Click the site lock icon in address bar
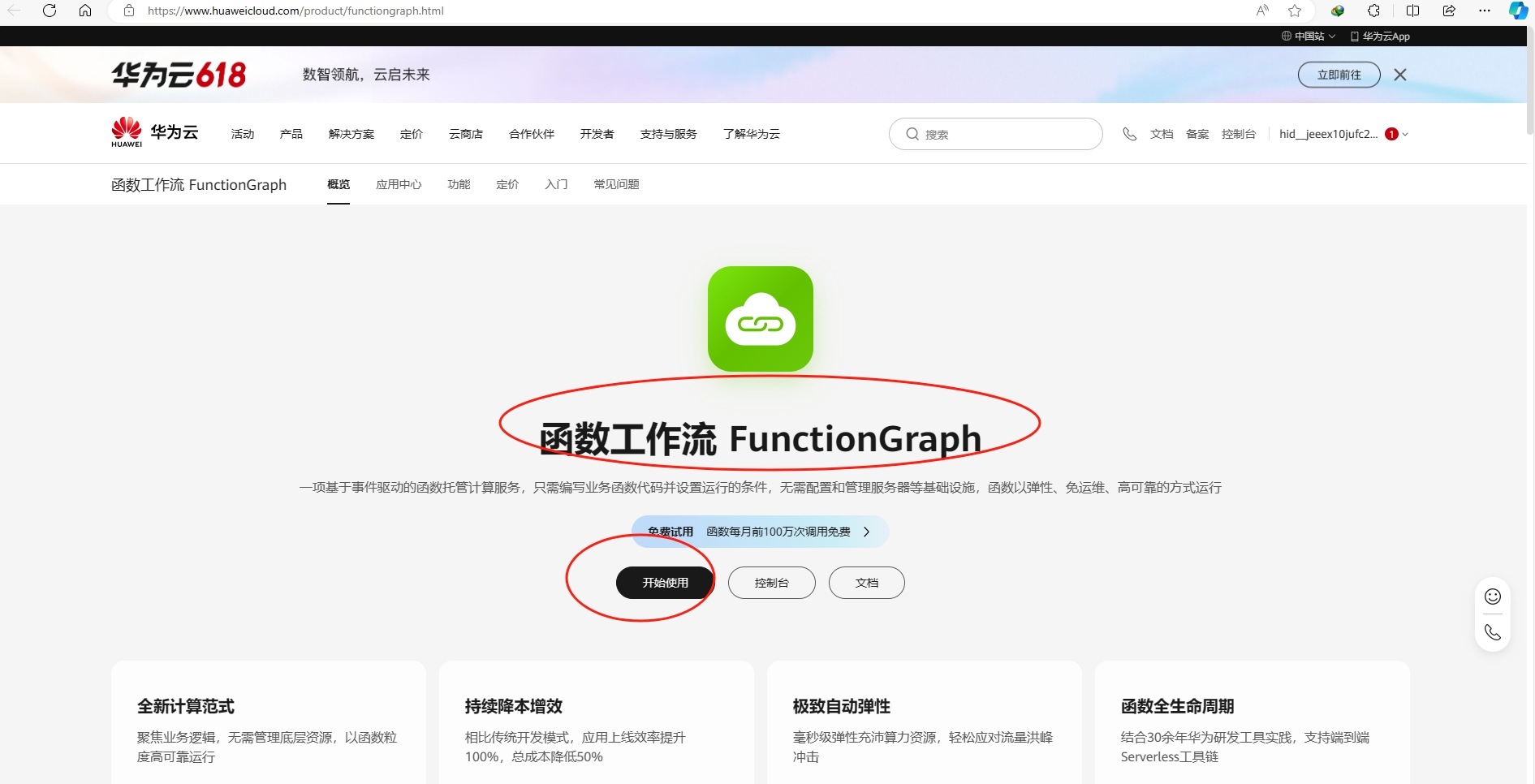1535x784 pixels. [x=128, y=11]
